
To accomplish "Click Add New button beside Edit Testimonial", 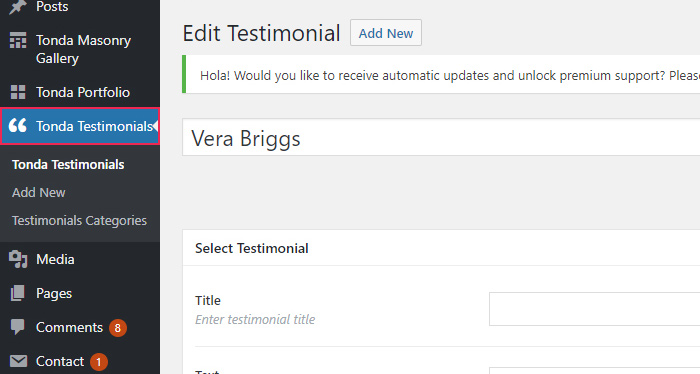I will coord(386,33).
